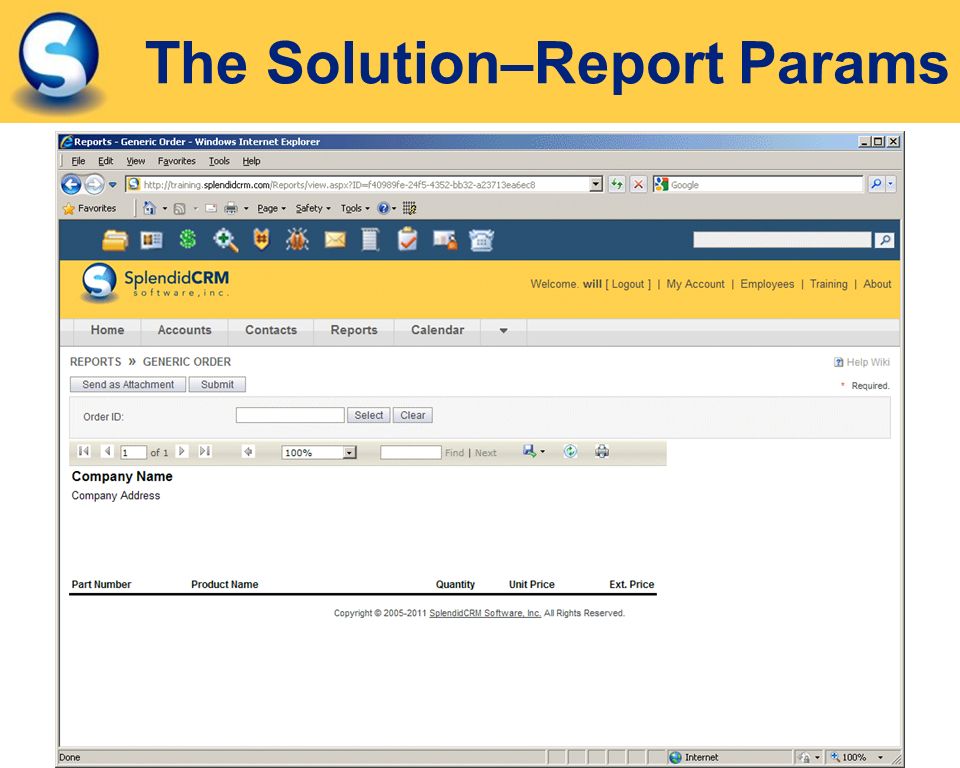Click the contact card icon in CRM toolbar

[x=151, y=240]
